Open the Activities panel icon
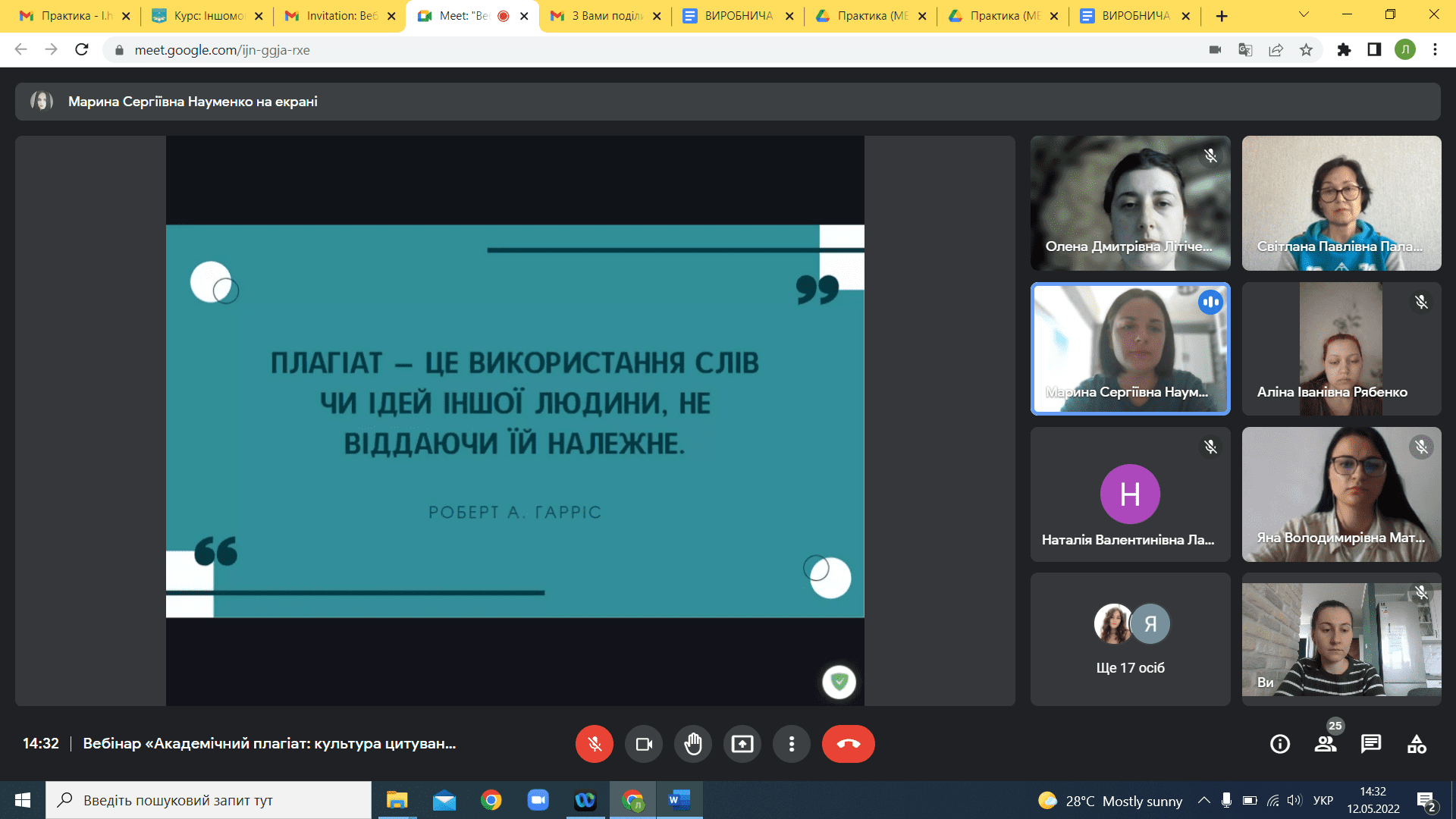This screenshot has width=1456, height=819. point(1417,744)
